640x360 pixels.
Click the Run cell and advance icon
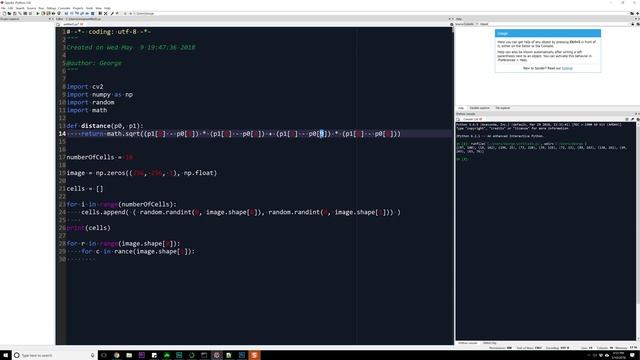[48, 13]
